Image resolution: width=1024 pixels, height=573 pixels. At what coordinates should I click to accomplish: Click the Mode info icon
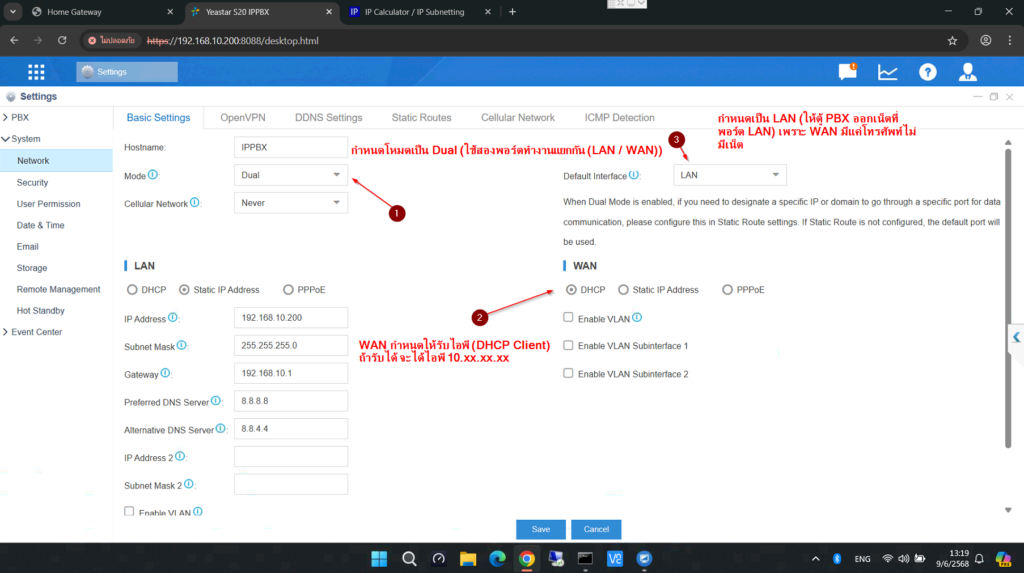153,174
